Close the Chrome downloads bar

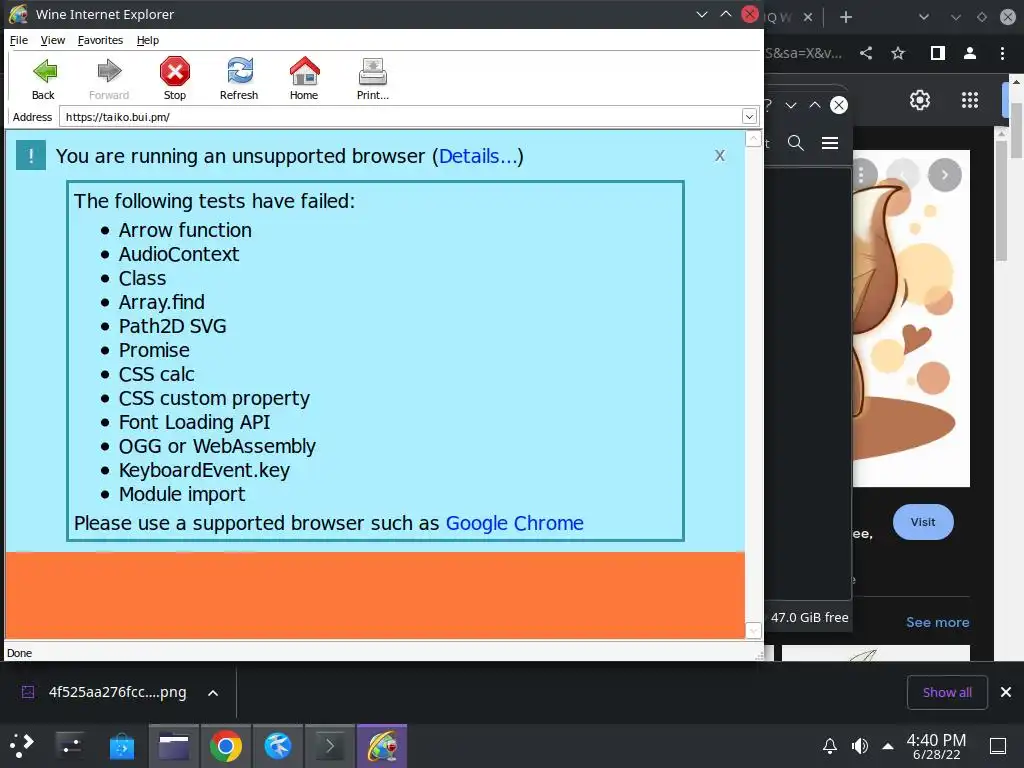pyautogui.click(x=1006, y=692)
